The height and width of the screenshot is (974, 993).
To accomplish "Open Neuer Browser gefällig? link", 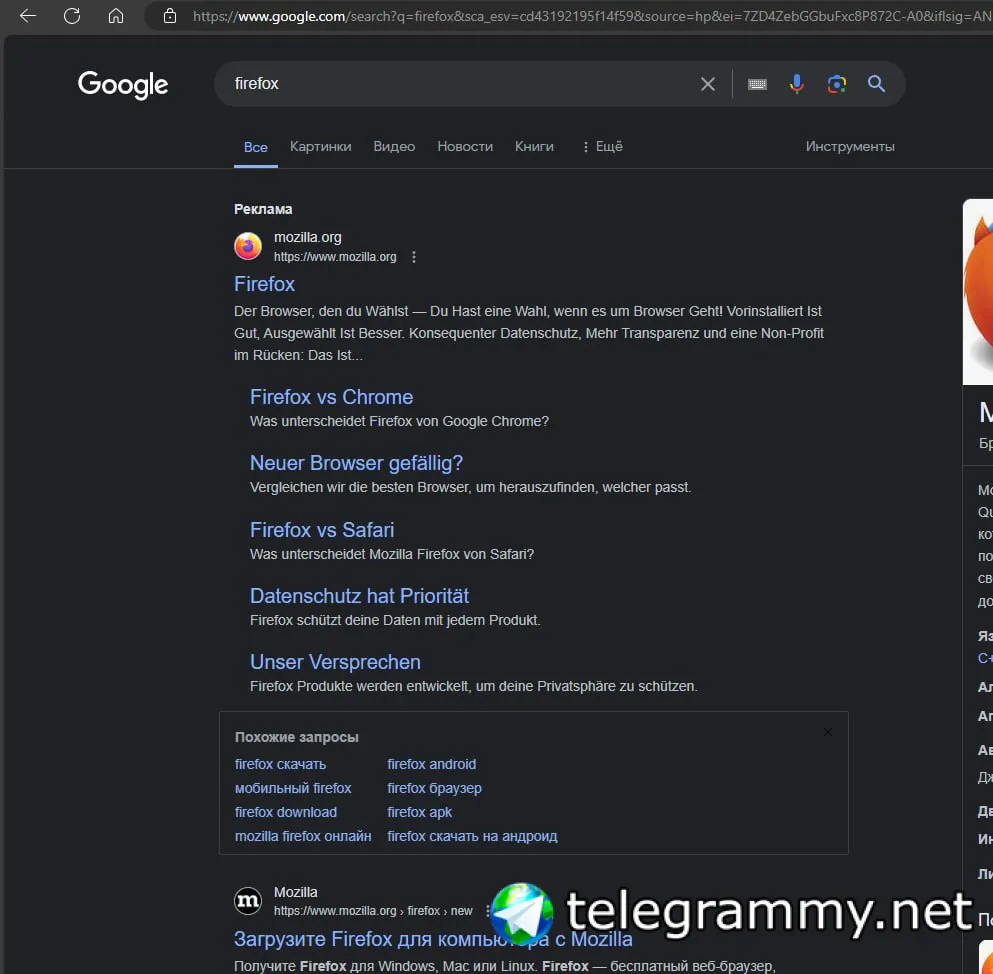I will (357, 463).
